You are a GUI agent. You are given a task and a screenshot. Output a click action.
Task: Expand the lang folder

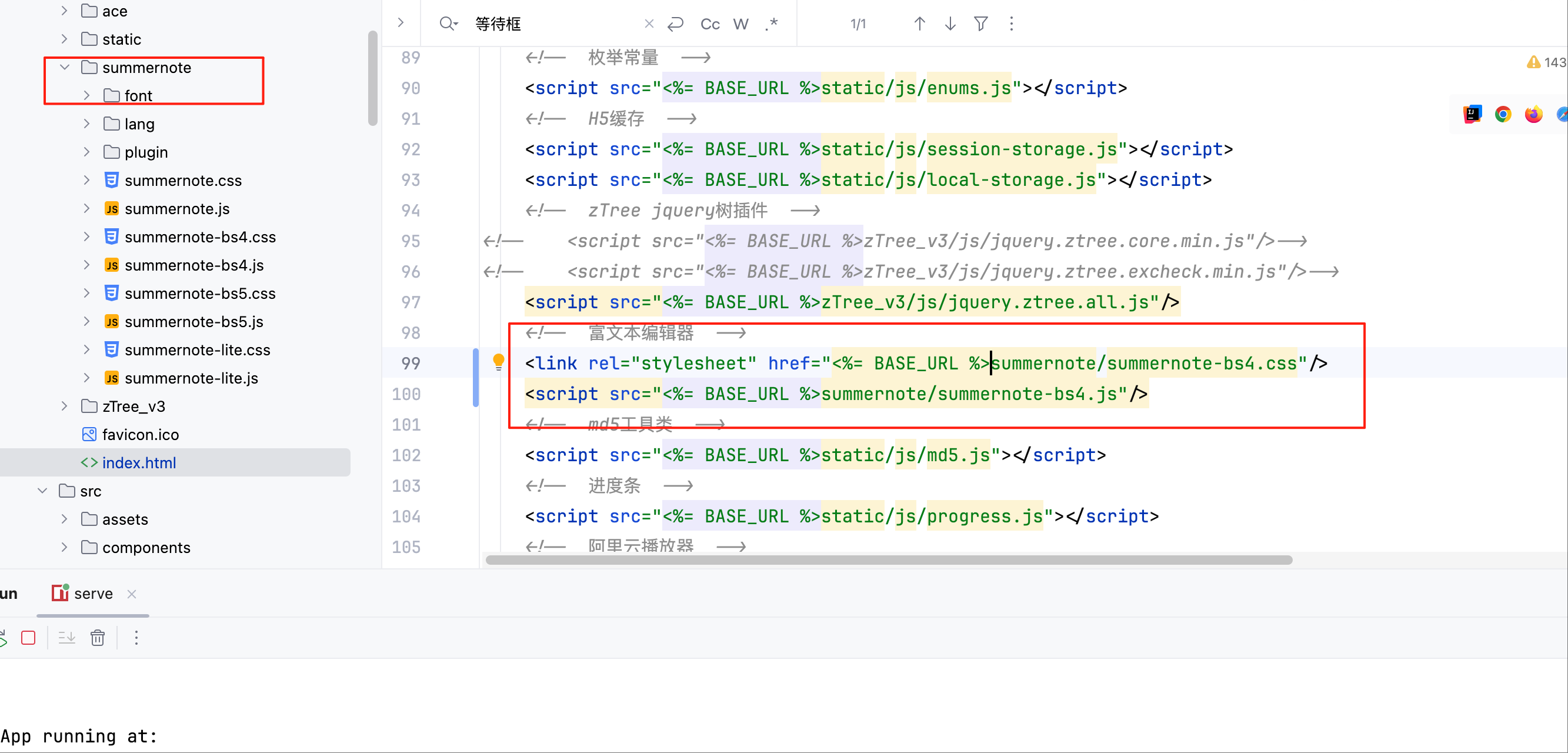coord(86,124)
